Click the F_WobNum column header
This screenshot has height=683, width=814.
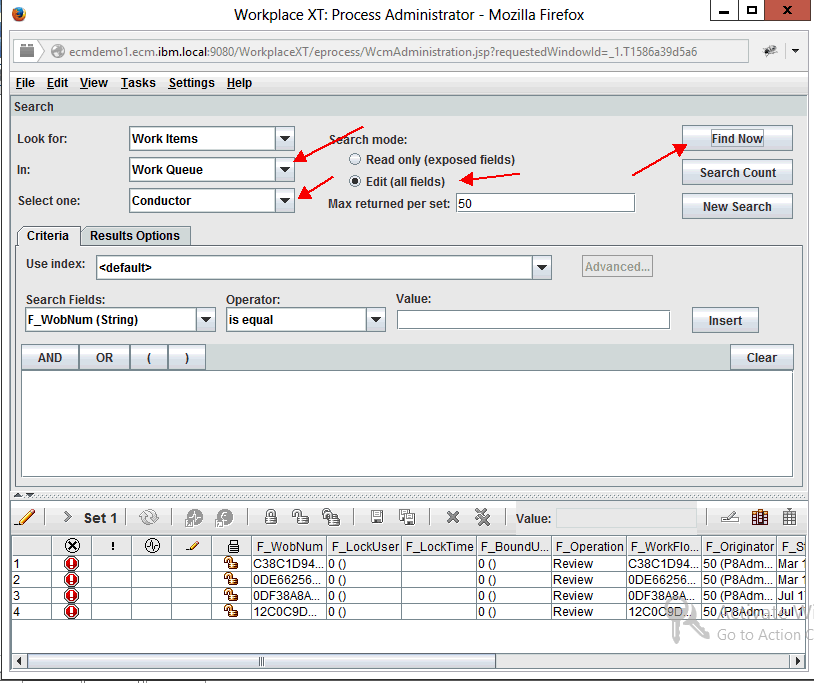[289, 546]
